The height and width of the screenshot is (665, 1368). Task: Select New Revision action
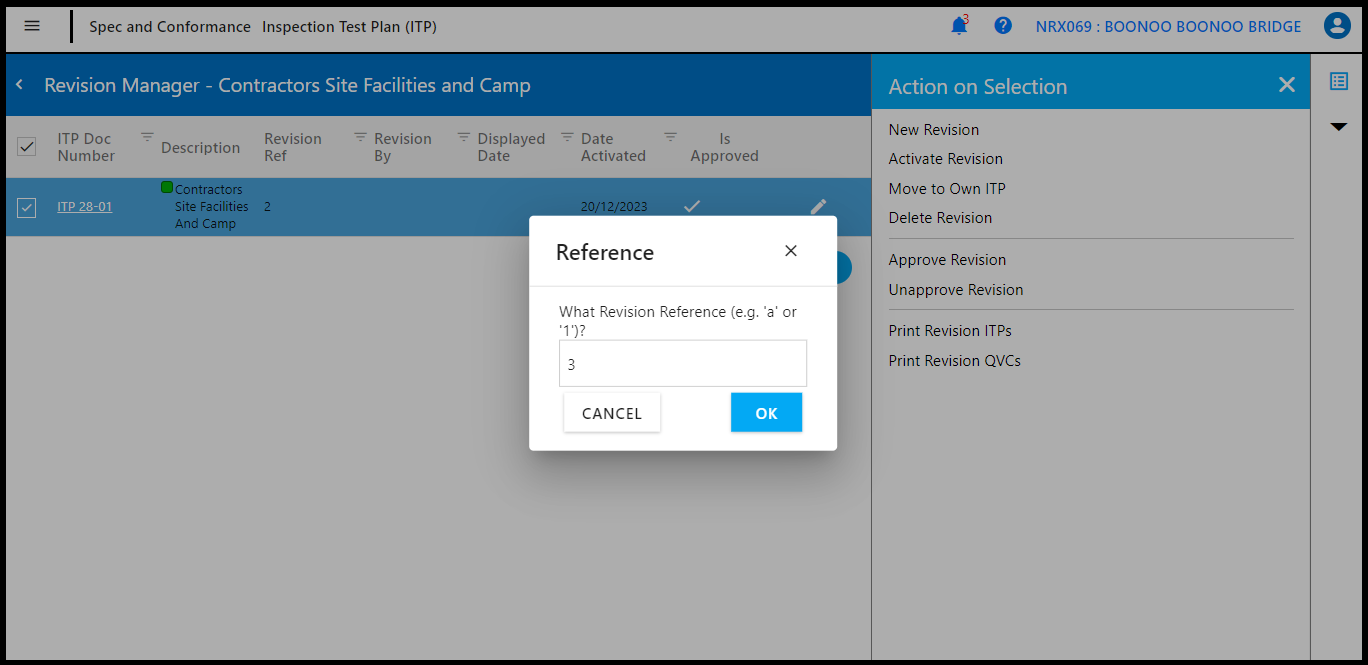click(934, 130)
